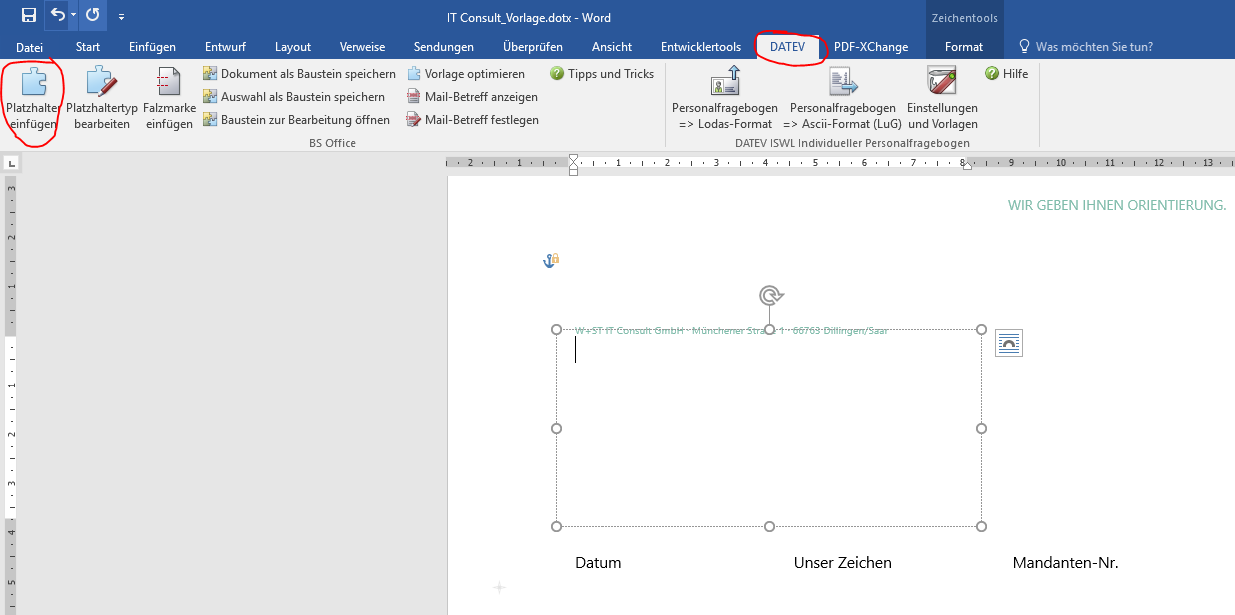Click the bottom-right text box sizing handle
Screen dimensions: 1235x615
[x=981, y=526]
